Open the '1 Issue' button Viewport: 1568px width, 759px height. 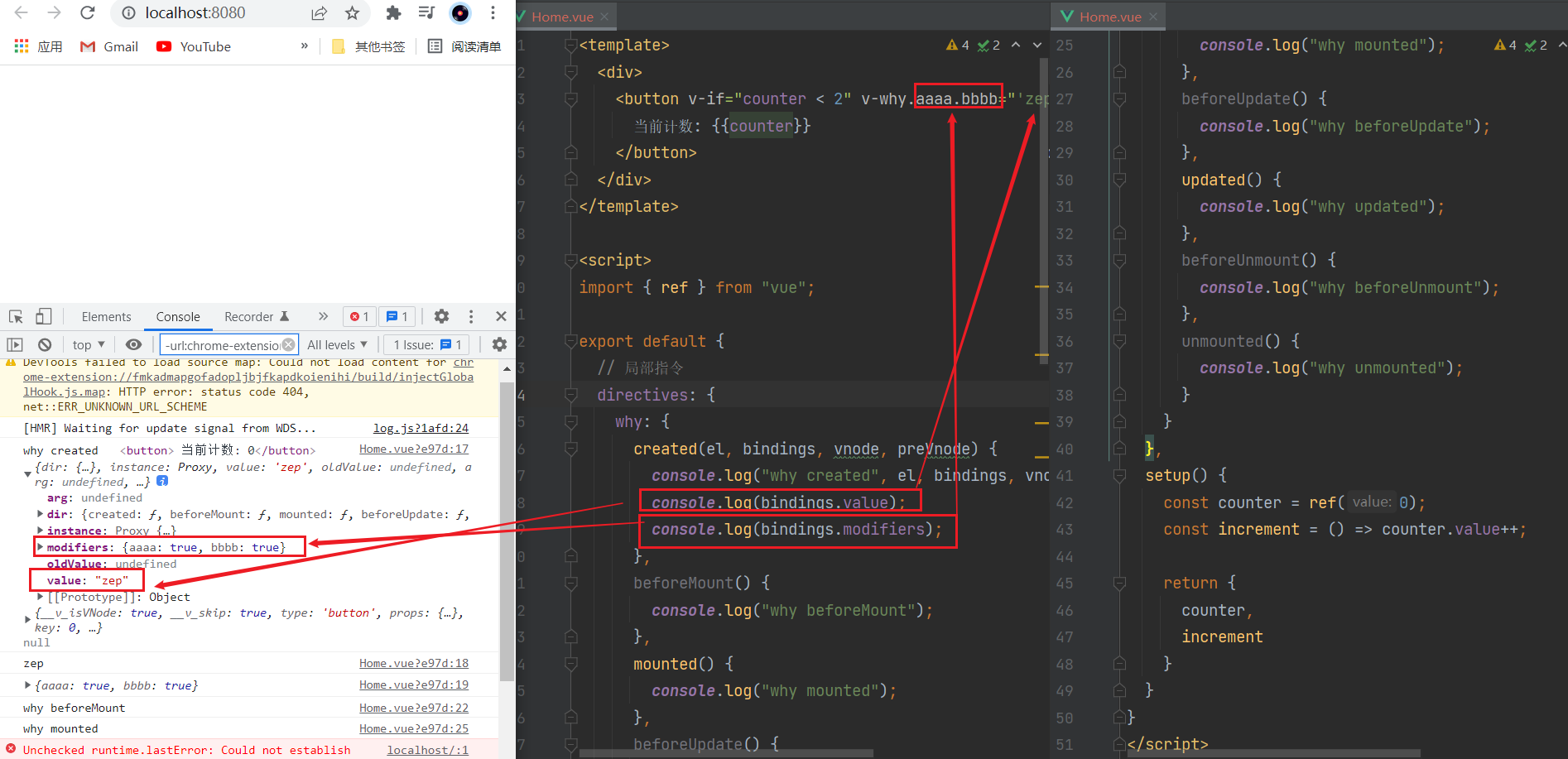click(427, 344)
